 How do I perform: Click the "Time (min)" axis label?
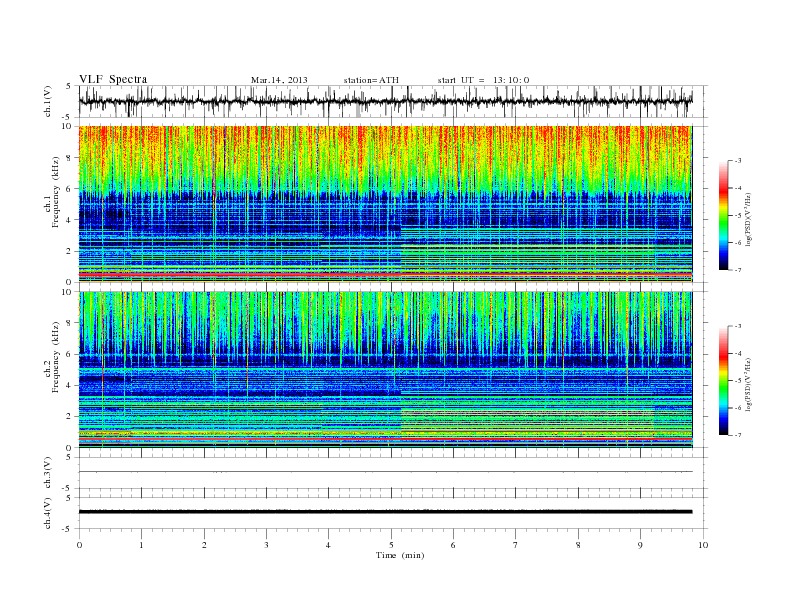click(400, 555)
